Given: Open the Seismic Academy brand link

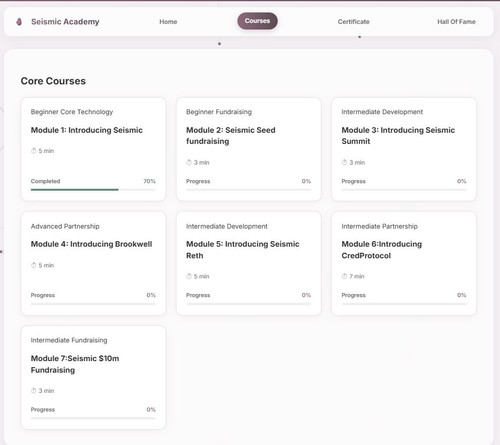Looking at the screenshot, I should pos(65,22).
